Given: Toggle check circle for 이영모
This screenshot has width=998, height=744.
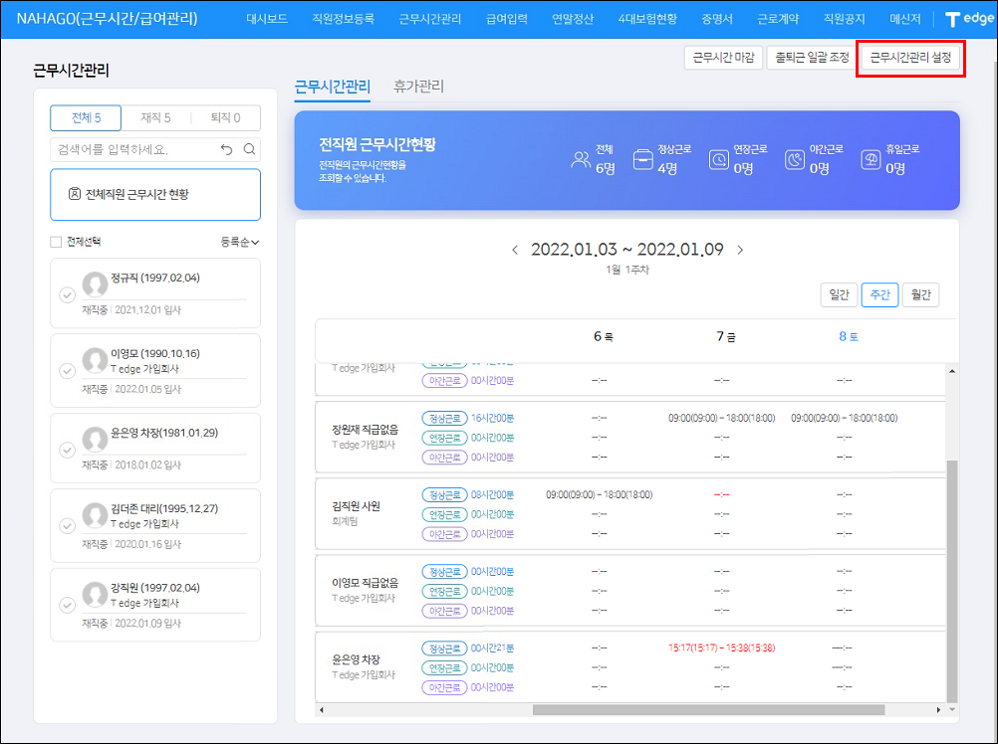Looking at the screenshot, I should click(67, 370).
